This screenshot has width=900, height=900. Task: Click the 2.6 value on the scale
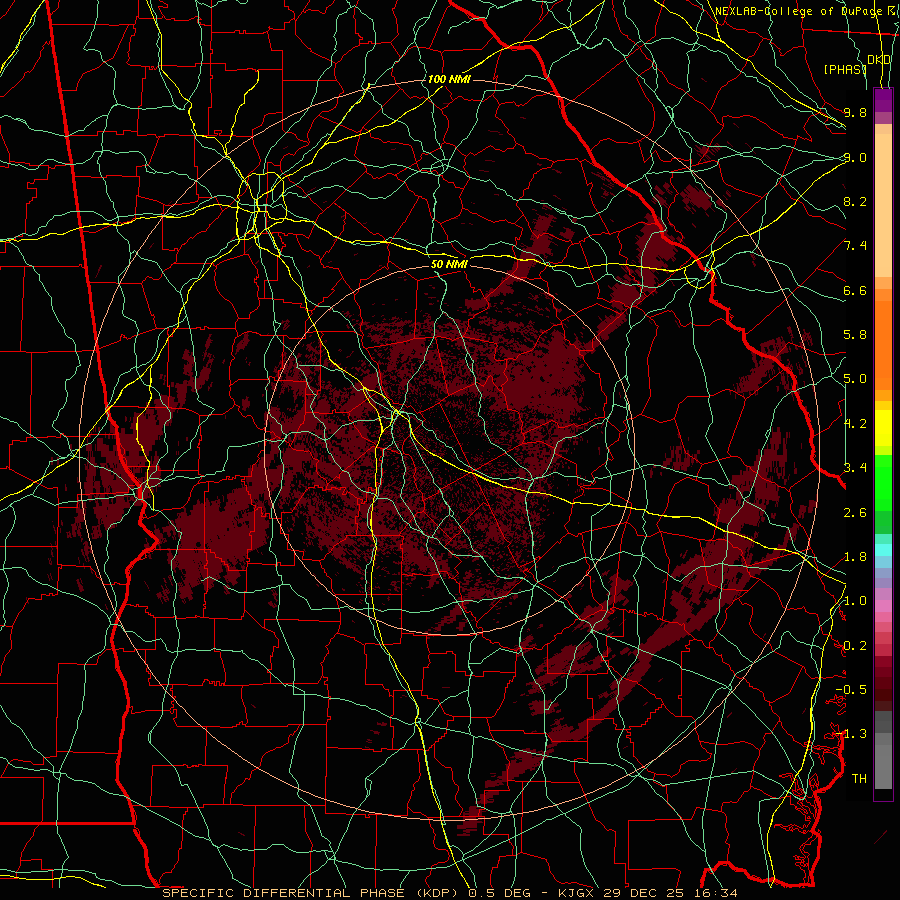click(x=855, y=513)
